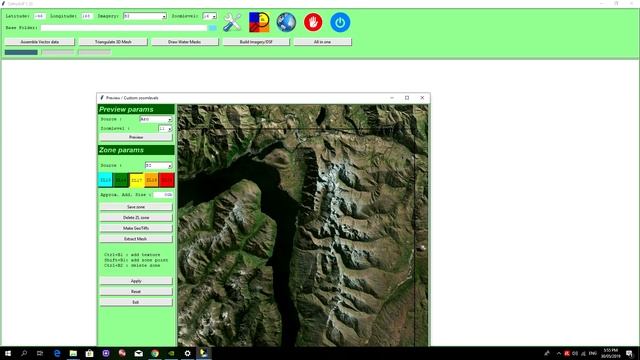Image resolution: width=640 pixels, height=360 pixels.
Task: Click the Approx. Add. Size field
Action: [x=163, y=195]
